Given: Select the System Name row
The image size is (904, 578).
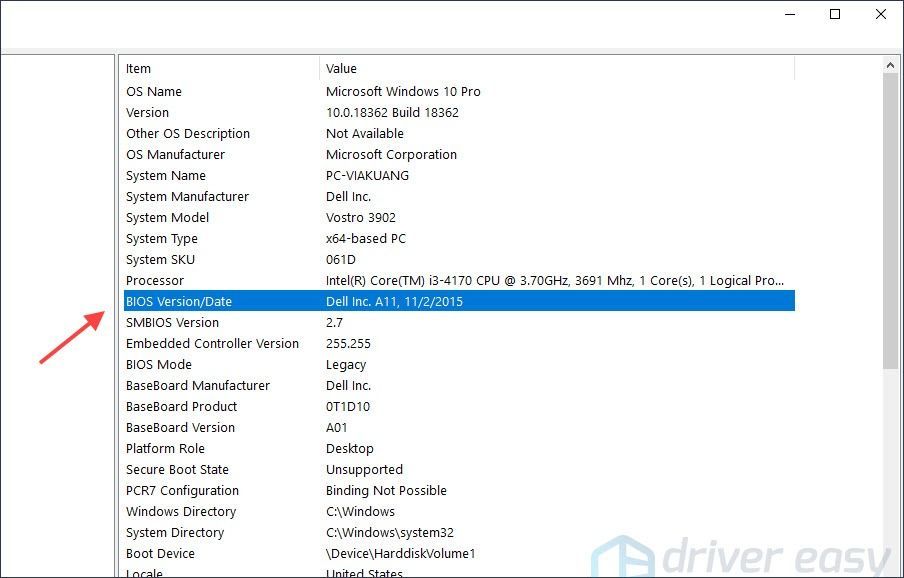Looking at the screenshot, I should 459,176.
